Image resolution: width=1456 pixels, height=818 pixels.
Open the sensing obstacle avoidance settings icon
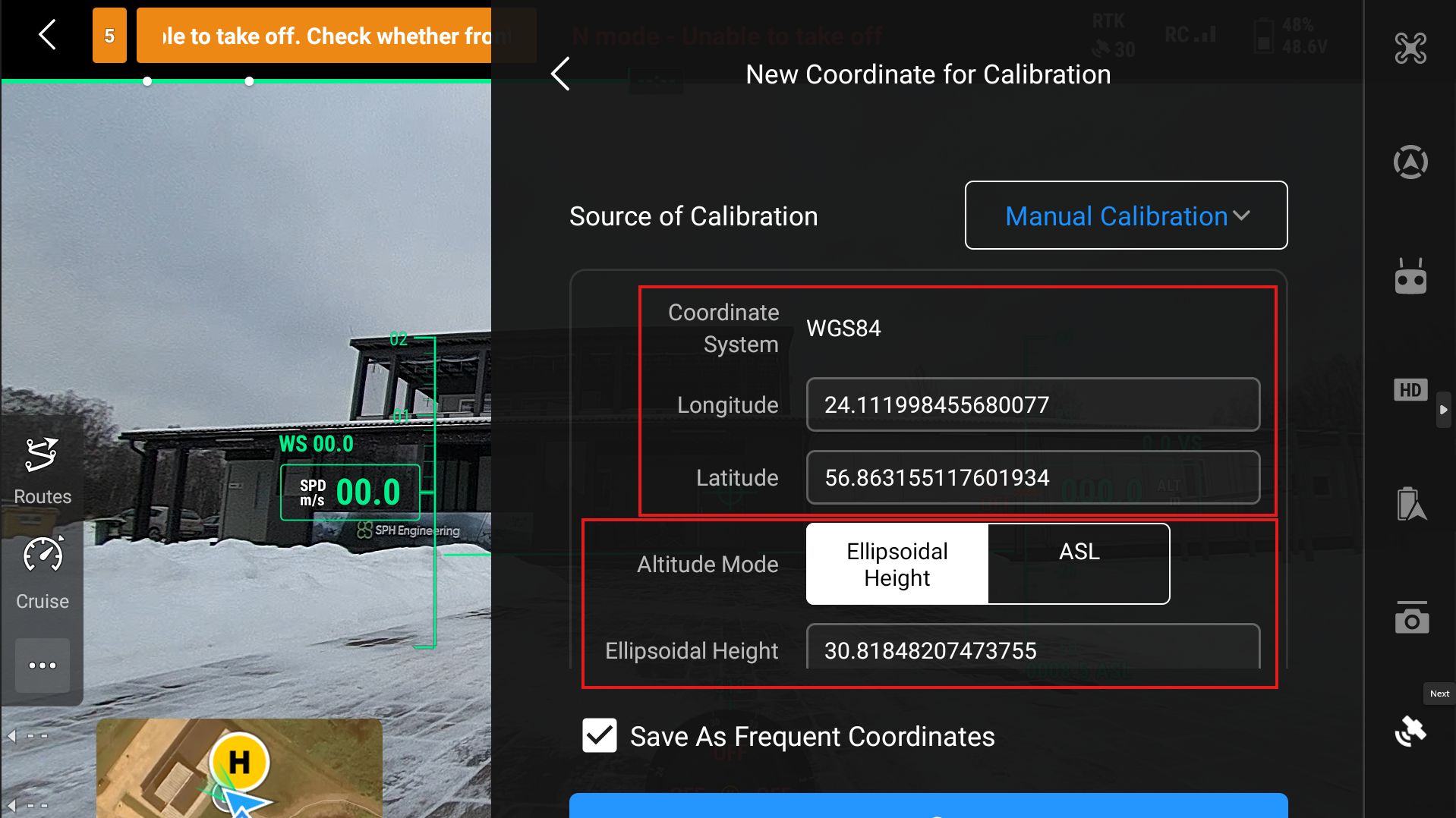click(1410, 162)
